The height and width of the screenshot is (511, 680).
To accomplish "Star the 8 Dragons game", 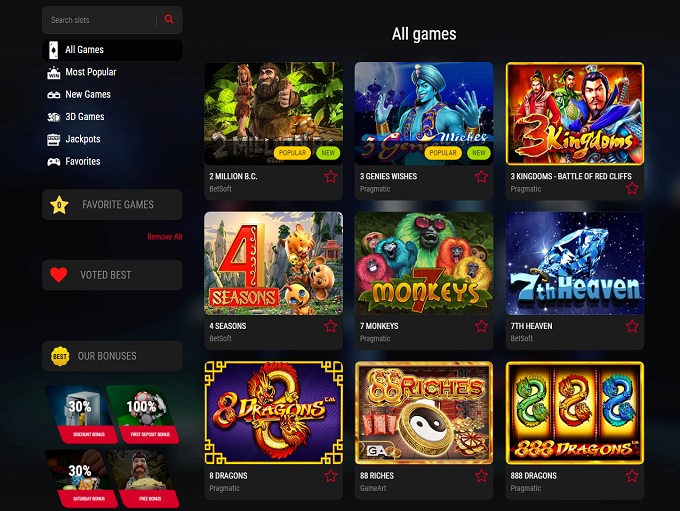I will click(330, 476).
